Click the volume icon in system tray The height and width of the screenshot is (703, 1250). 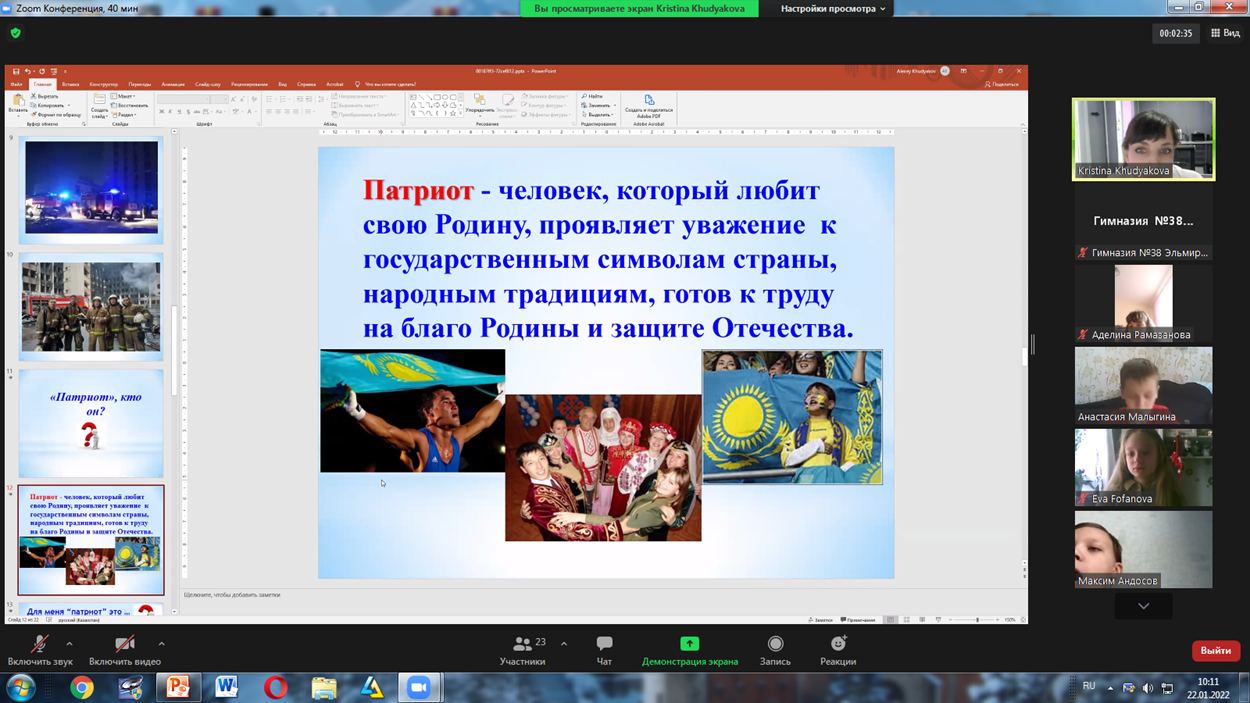click(x=1148, y=688)
